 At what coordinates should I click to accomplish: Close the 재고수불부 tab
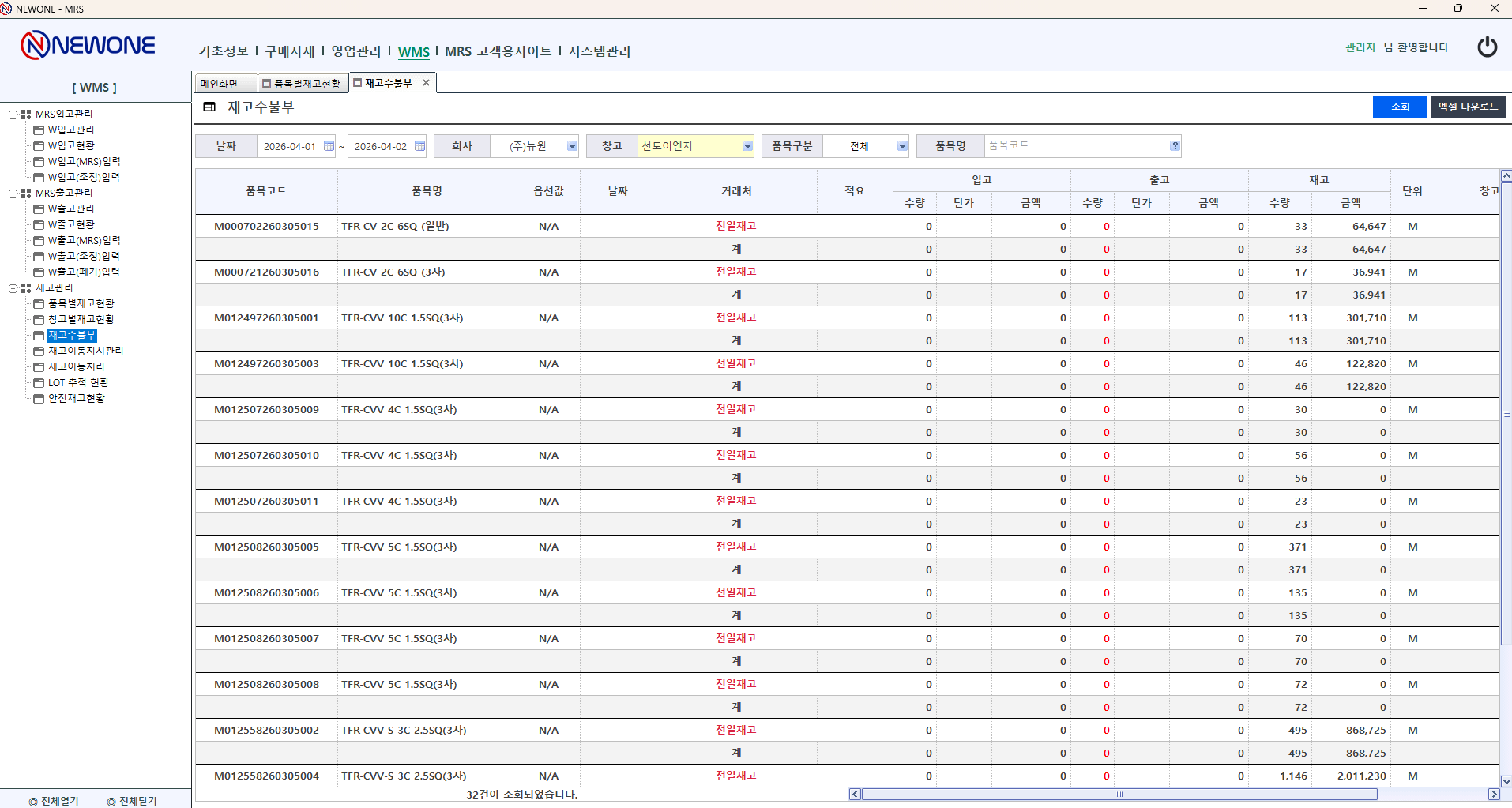[426, 83]
